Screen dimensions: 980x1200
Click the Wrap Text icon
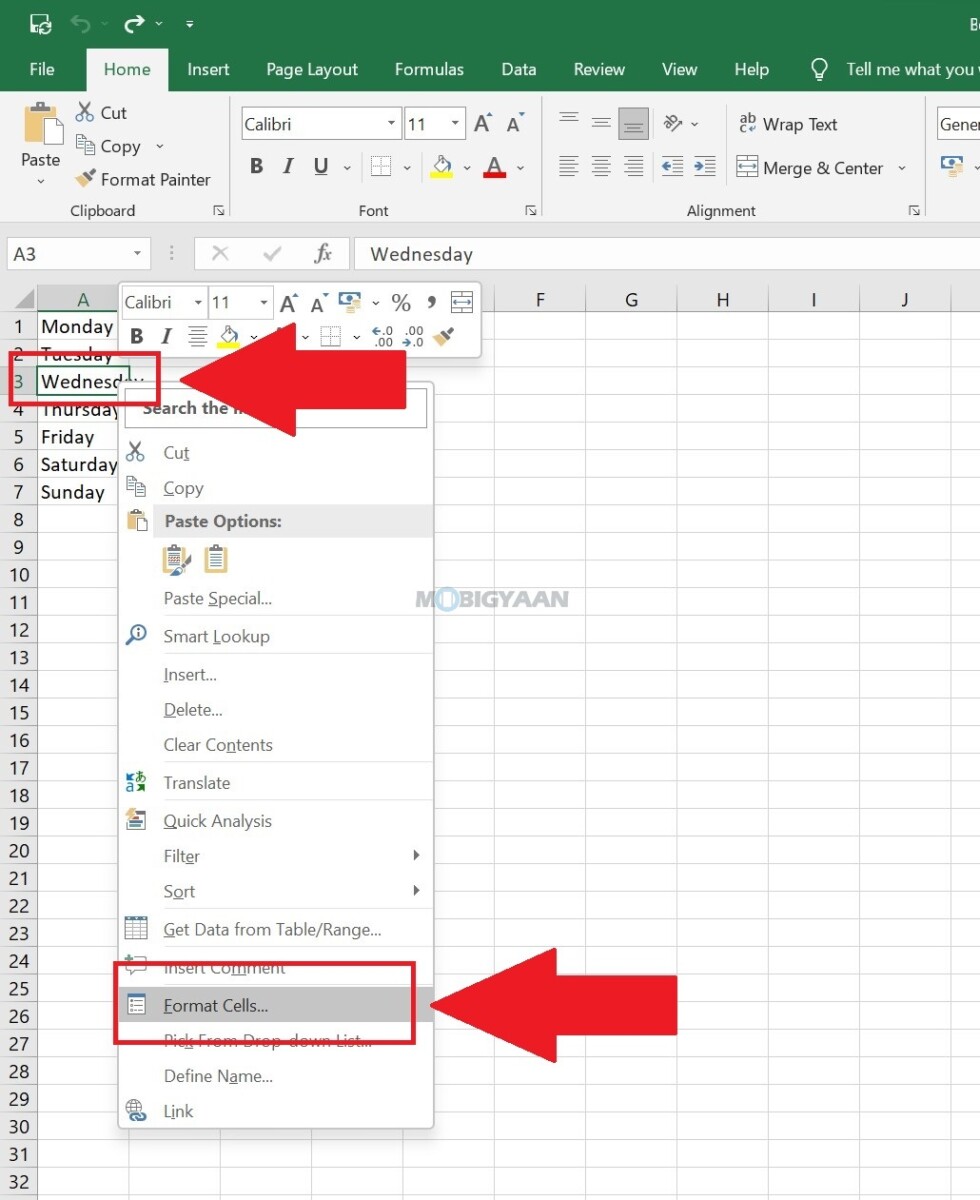pyautogui.click(x=747, y=123)
